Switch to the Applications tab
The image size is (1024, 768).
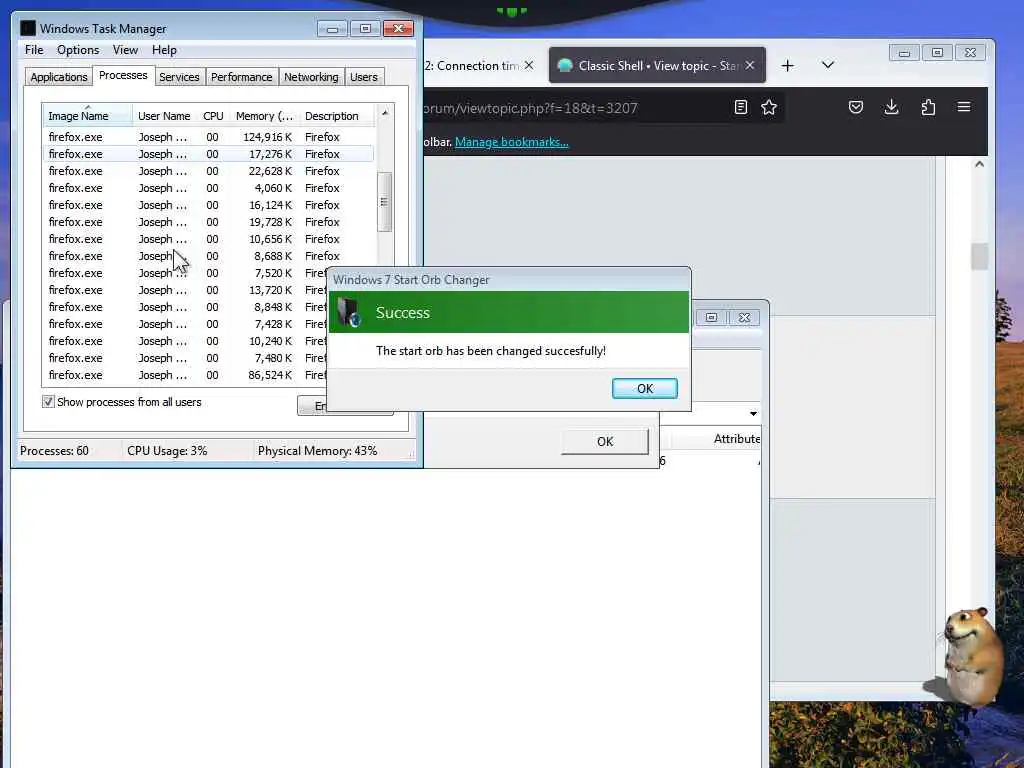tap(59, 77)
